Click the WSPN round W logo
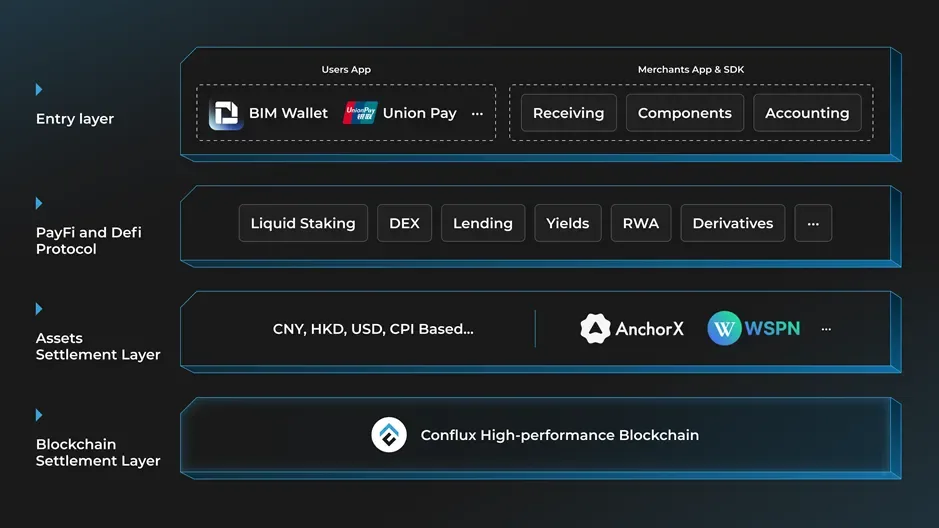The height and width of the screenshot is (528, 939). [724, 328]
